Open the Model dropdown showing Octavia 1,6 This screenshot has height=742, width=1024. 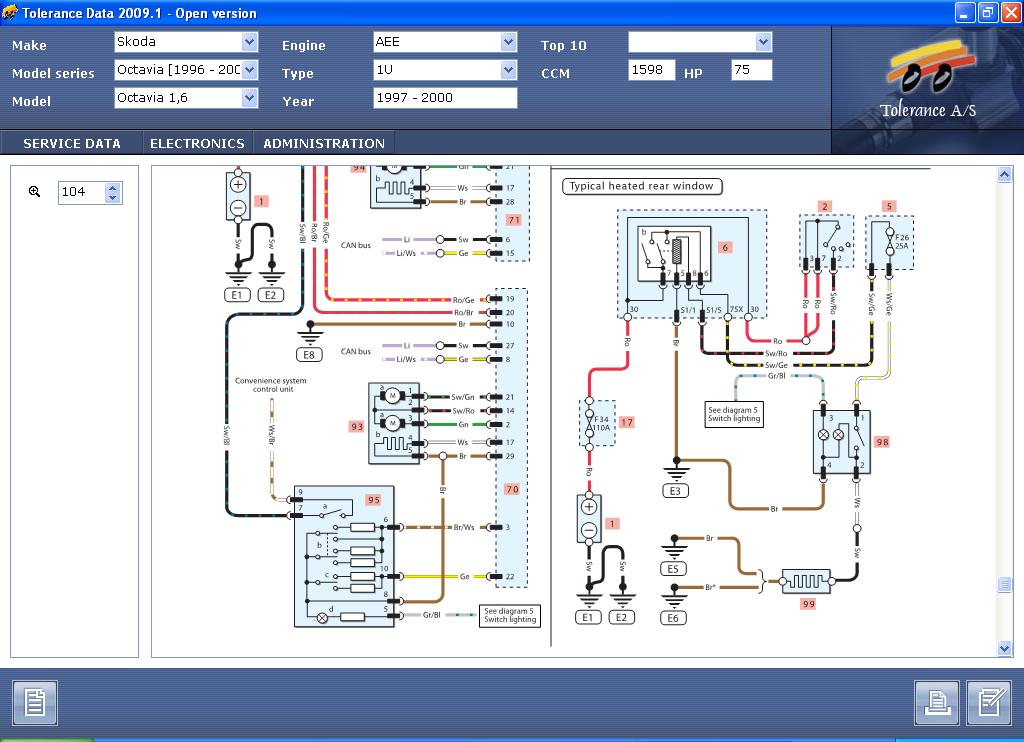click(x=249, y=98)
